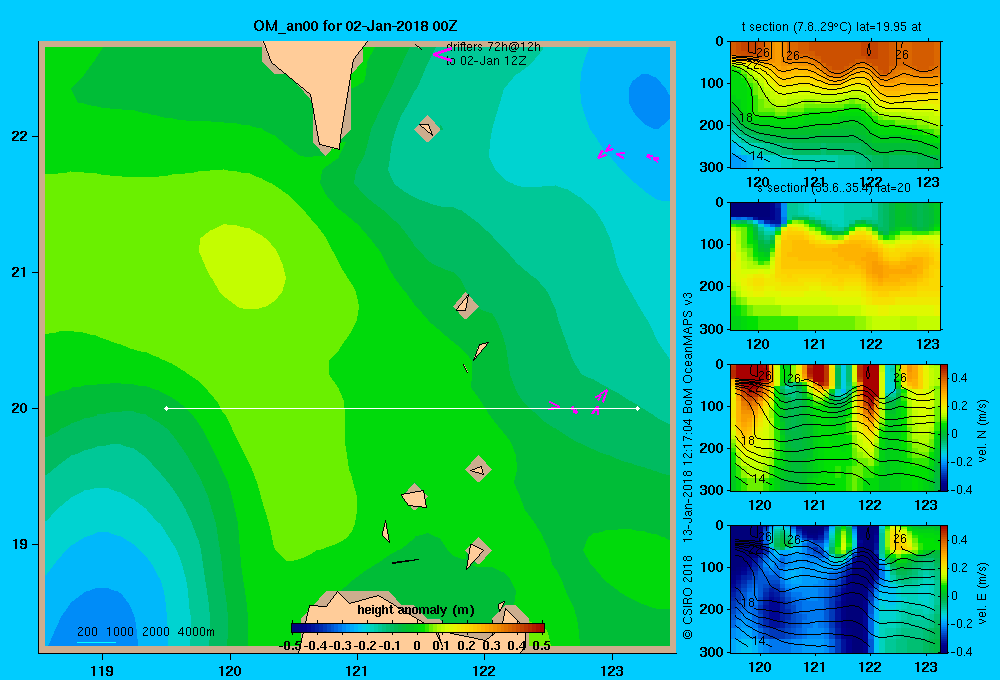Click the '-0.5' tick on height anomaly scale

(x=290, y=646)
